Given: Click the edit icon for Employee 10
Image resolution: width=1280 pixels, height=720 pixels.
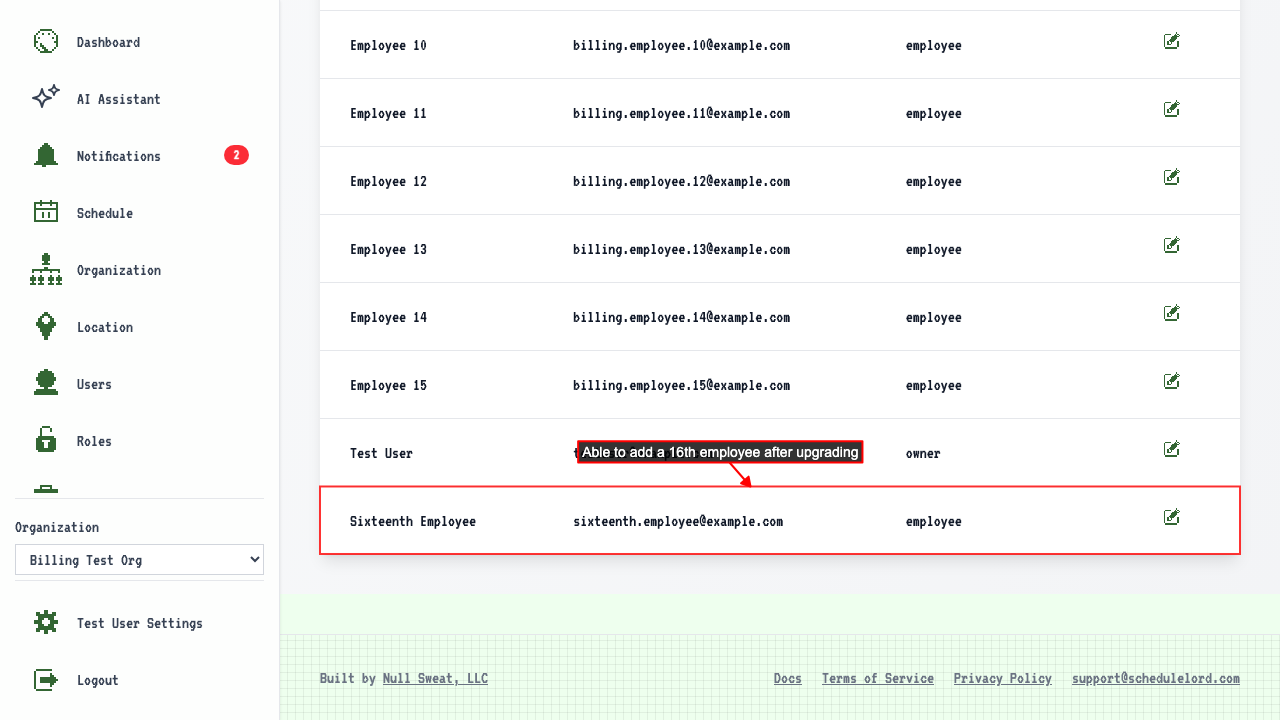Looking at the screenshot, I should (1172, 41).
